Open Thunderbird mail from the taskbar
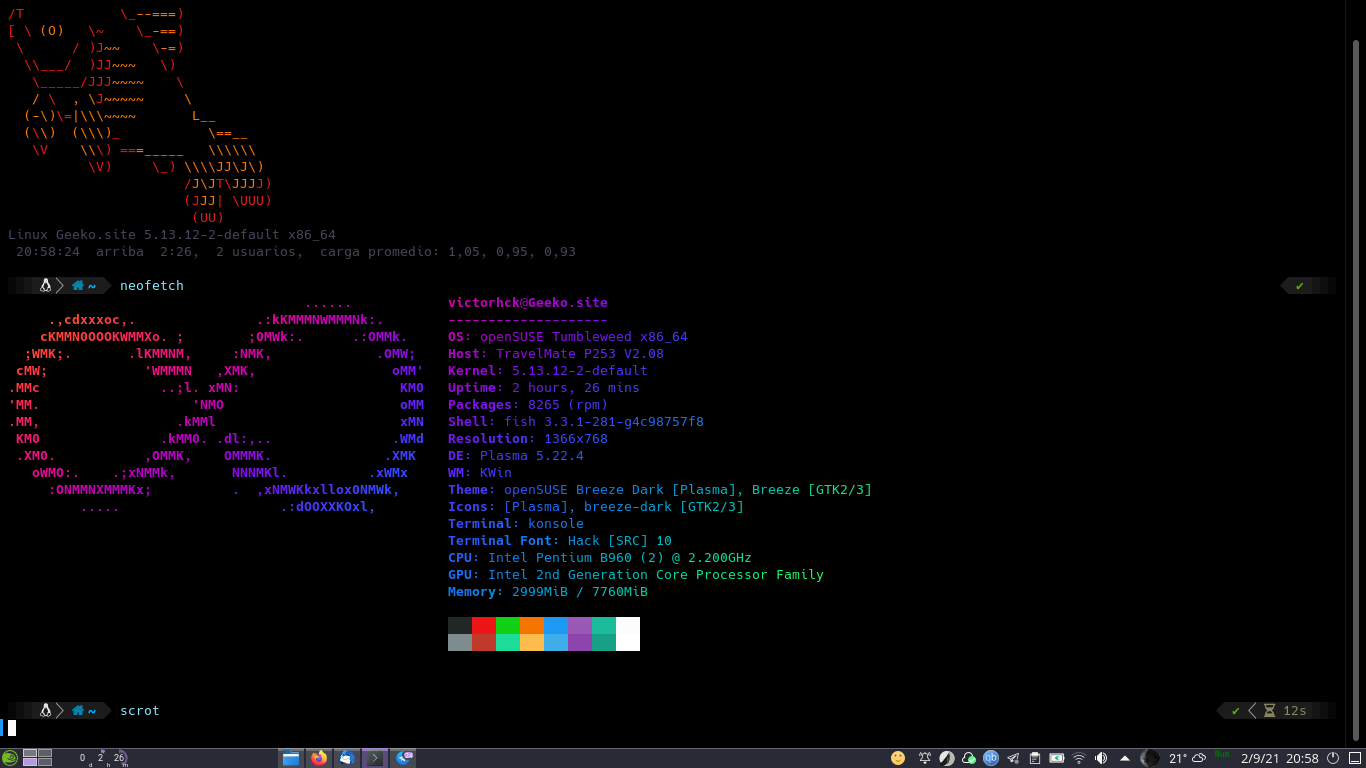This screenshot has width=1366, height=768. 347,758
